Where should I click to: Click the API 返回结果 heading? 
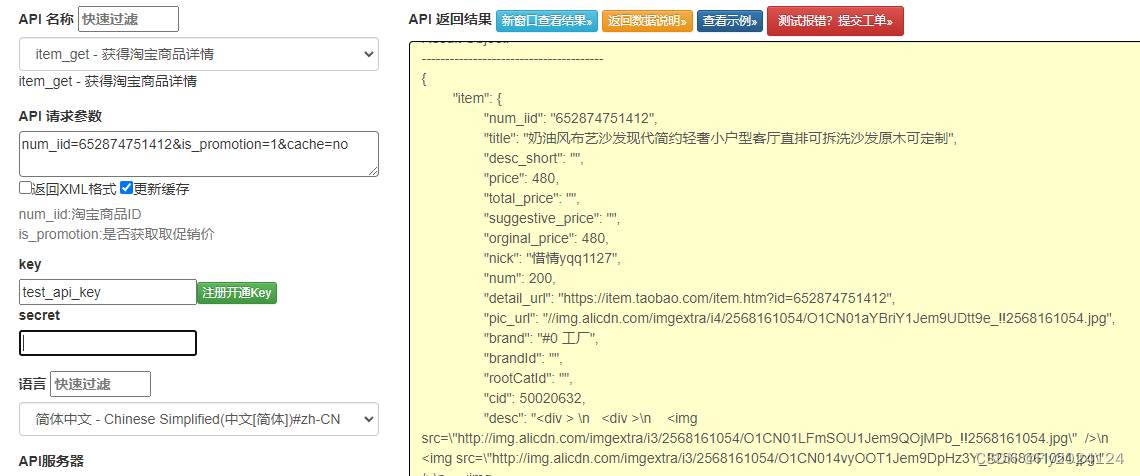(x=450, y=20)
